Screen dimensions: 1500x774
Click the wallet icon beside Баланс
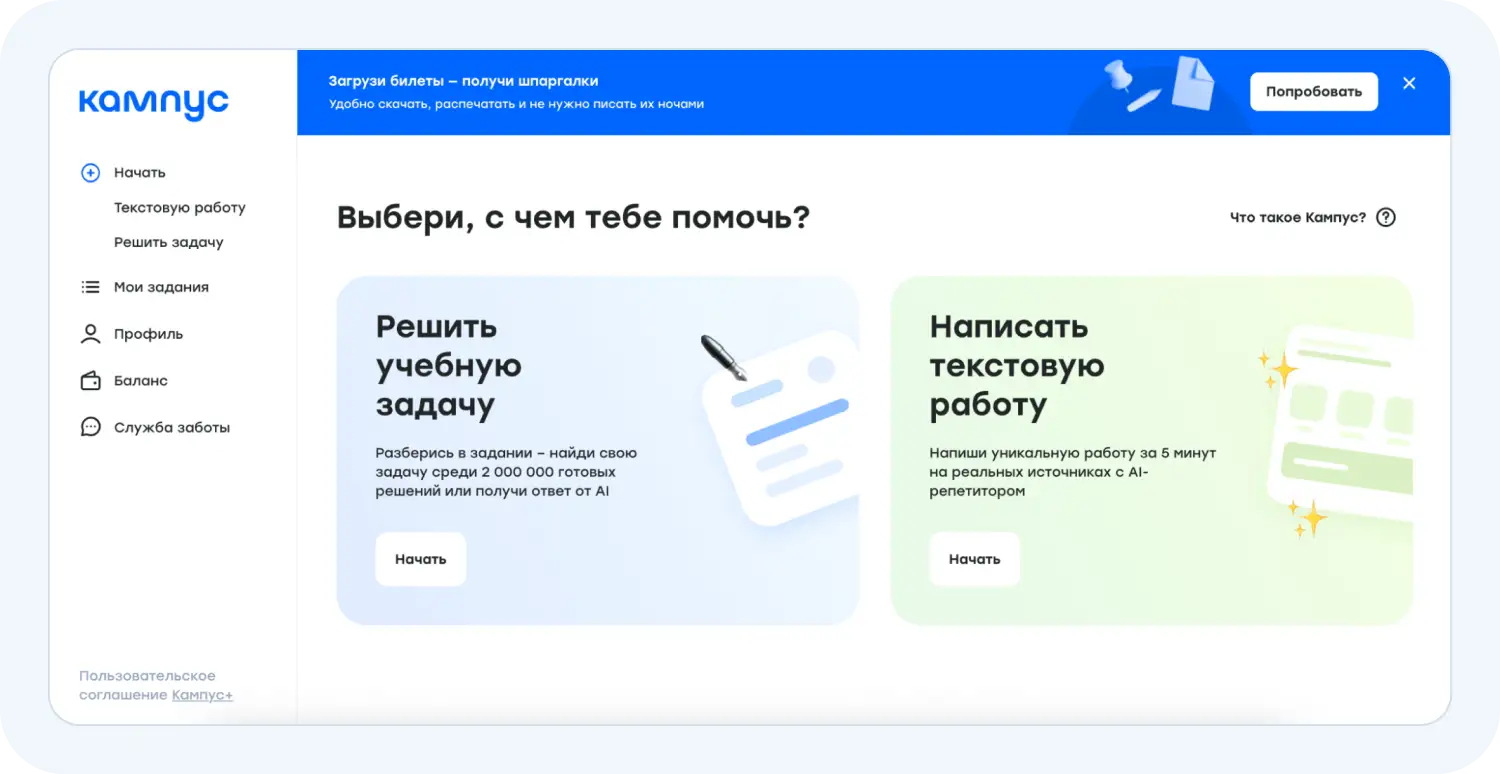click(90, 381)
